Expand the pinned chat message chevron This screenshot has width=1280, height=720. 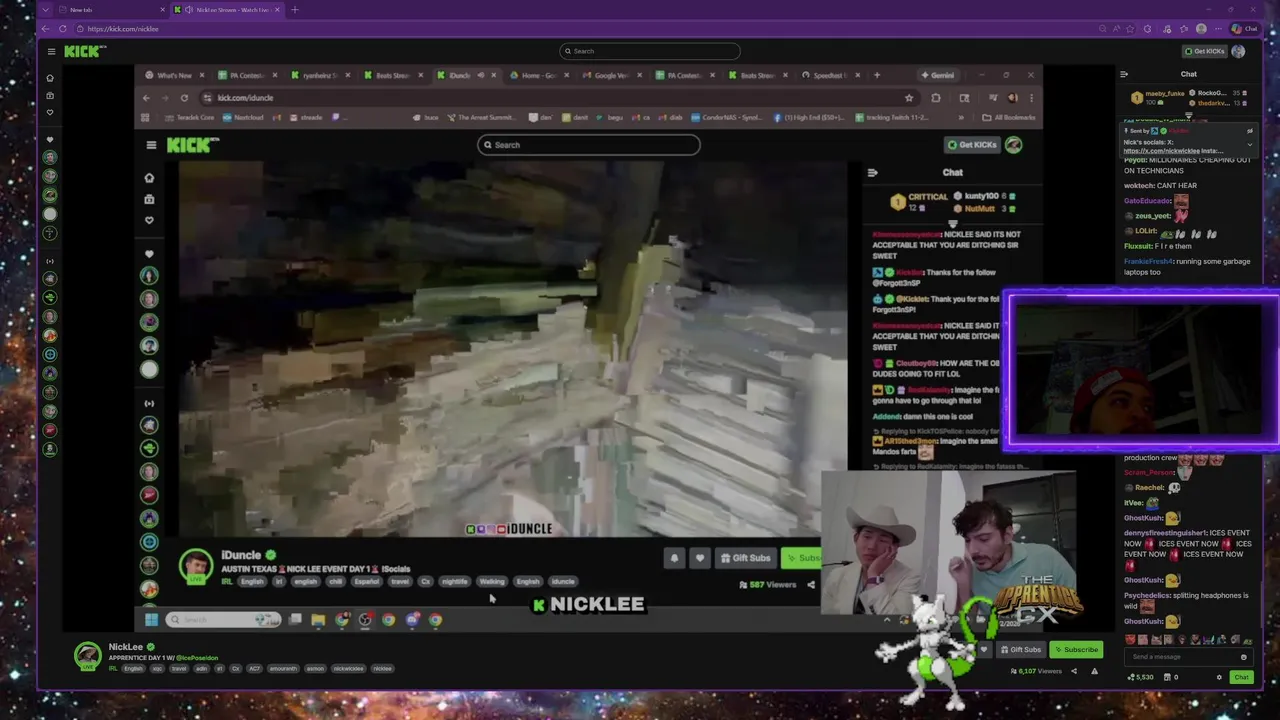point(1249,143)
